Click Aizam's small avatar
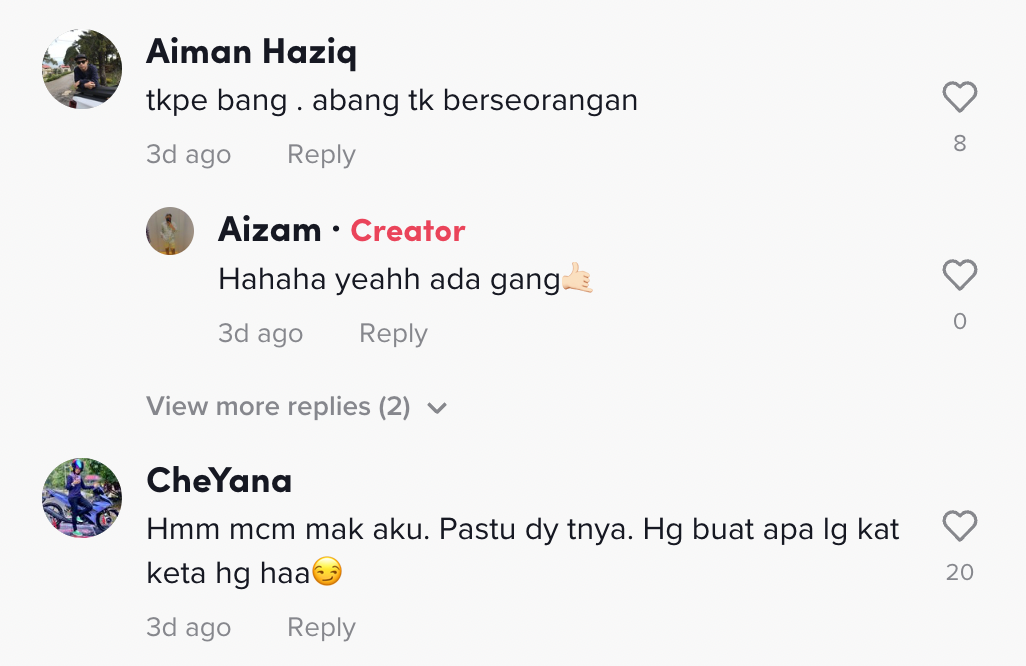This screenshot has height=666, width=1026. [x=170, y=231]
